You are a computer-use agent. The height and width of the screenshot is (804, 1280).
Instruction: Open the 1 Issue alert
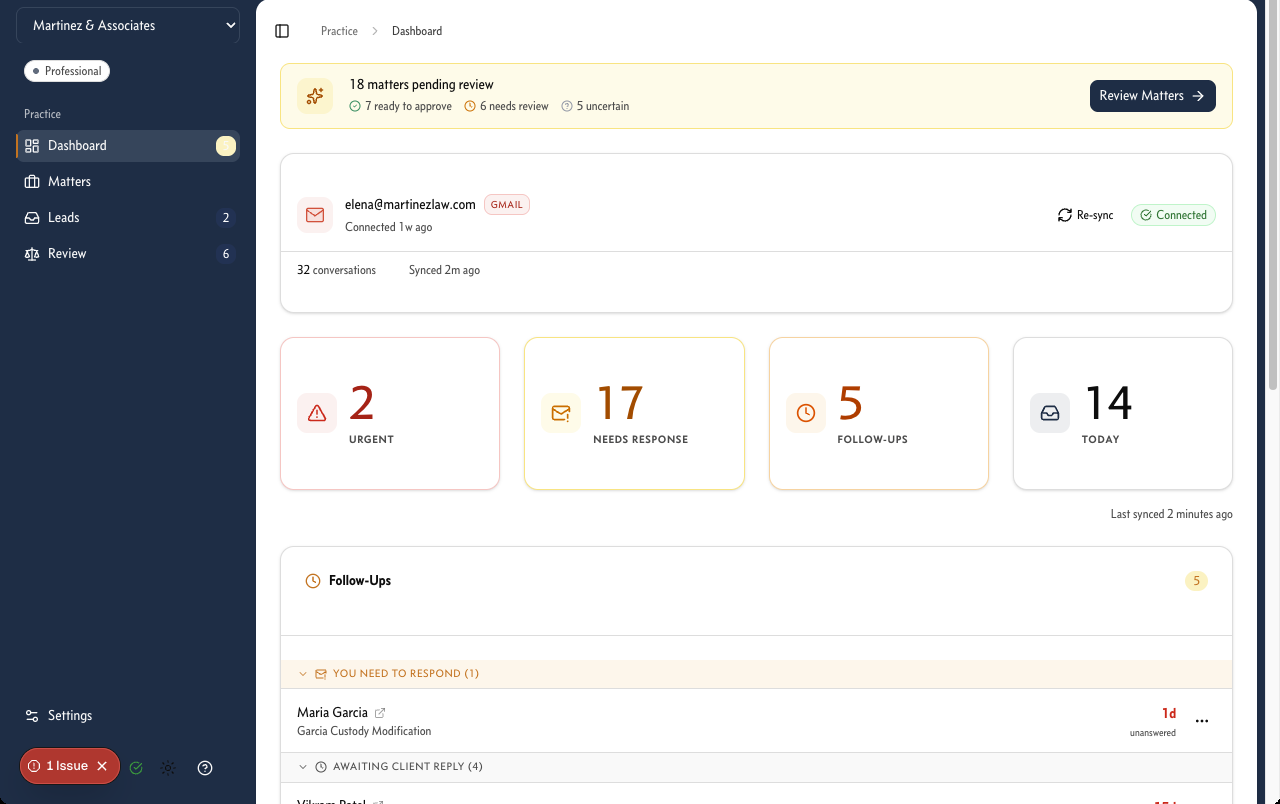pyautogui.click(x=59, y=766)
